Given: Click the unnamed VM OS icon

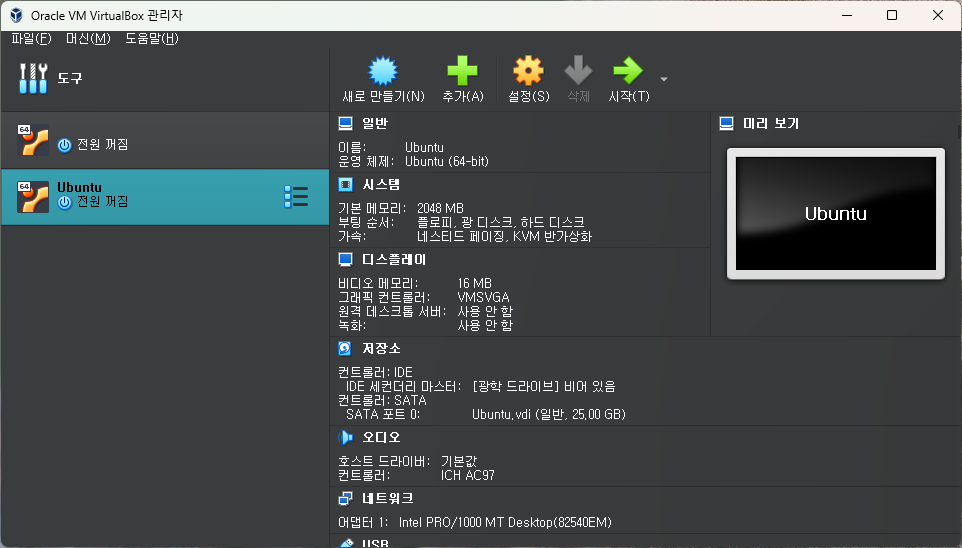Looking at the screenshot, I should [x=33, y=140].
